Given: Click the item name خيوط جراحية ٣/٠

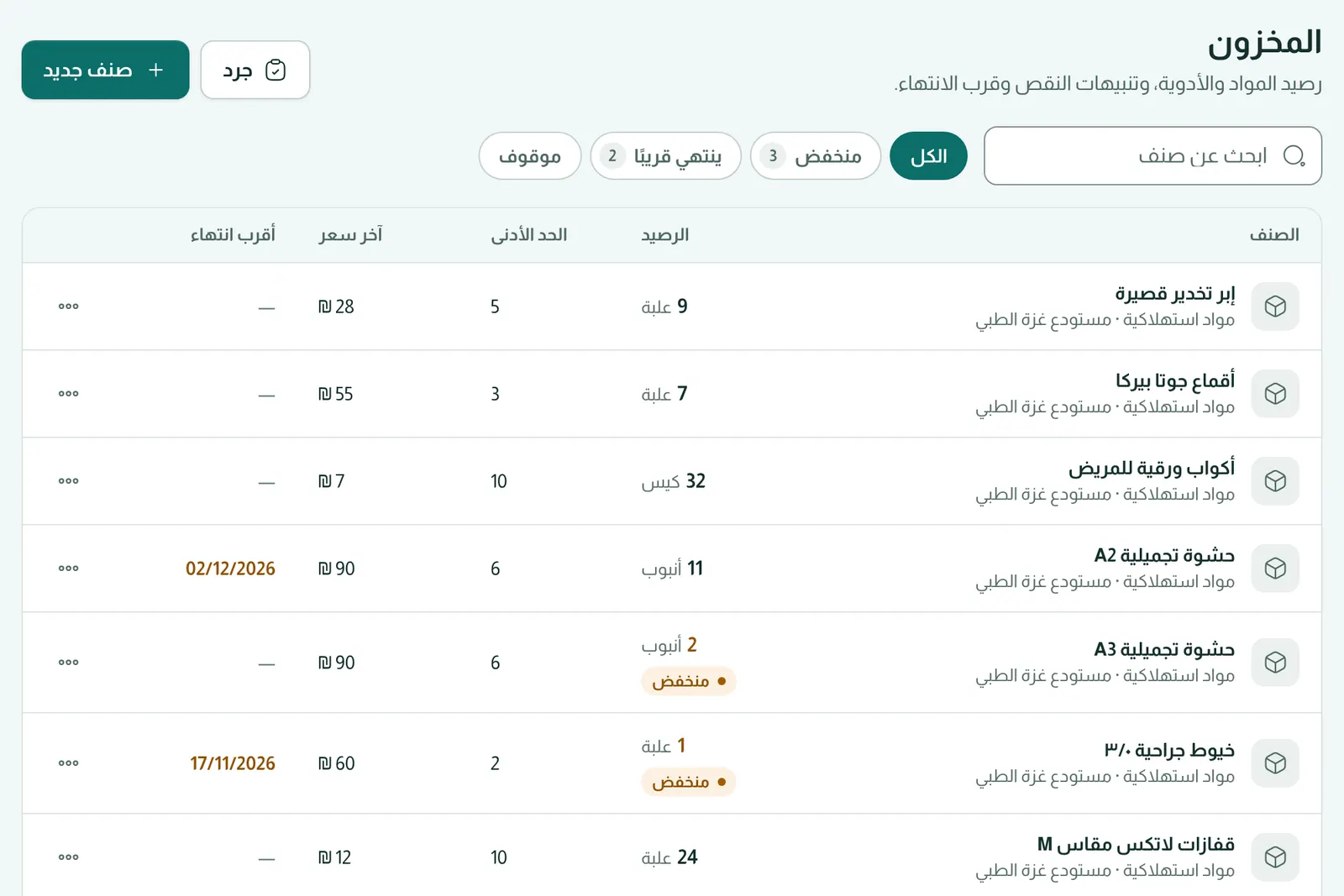Looking at the screenshot, I should [1169, 750].
